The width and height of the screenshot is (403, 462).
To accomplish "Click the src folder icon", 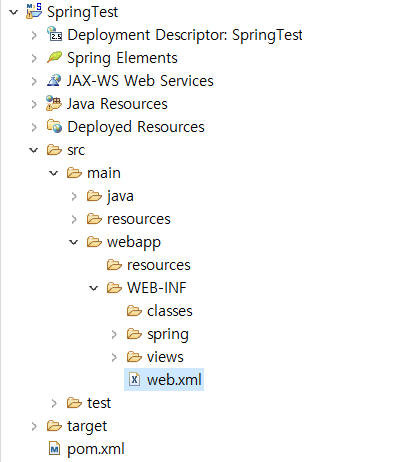I will click(54, 150).
